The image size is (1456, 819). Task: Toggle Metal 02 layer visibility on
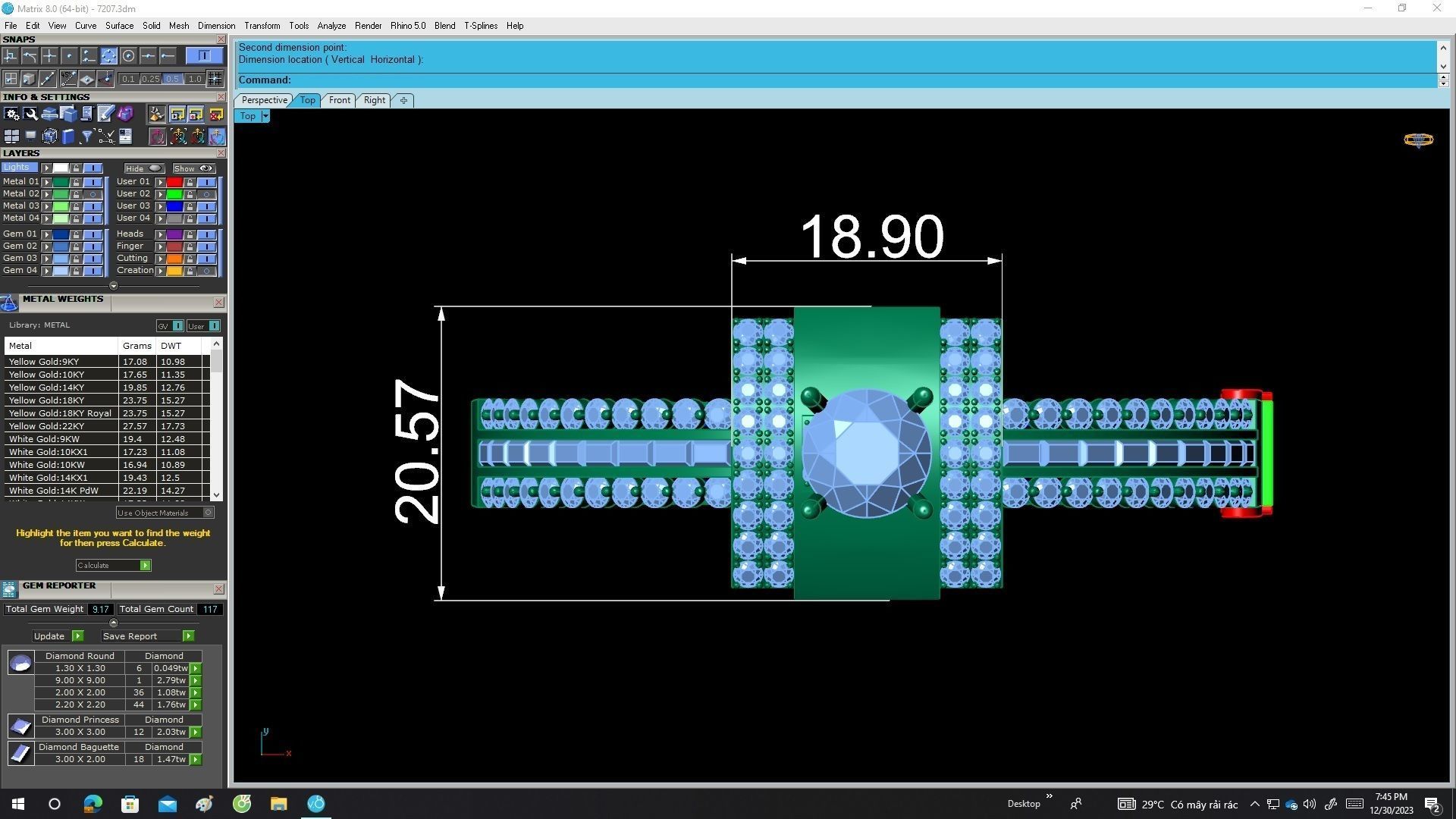click(93, 194)
